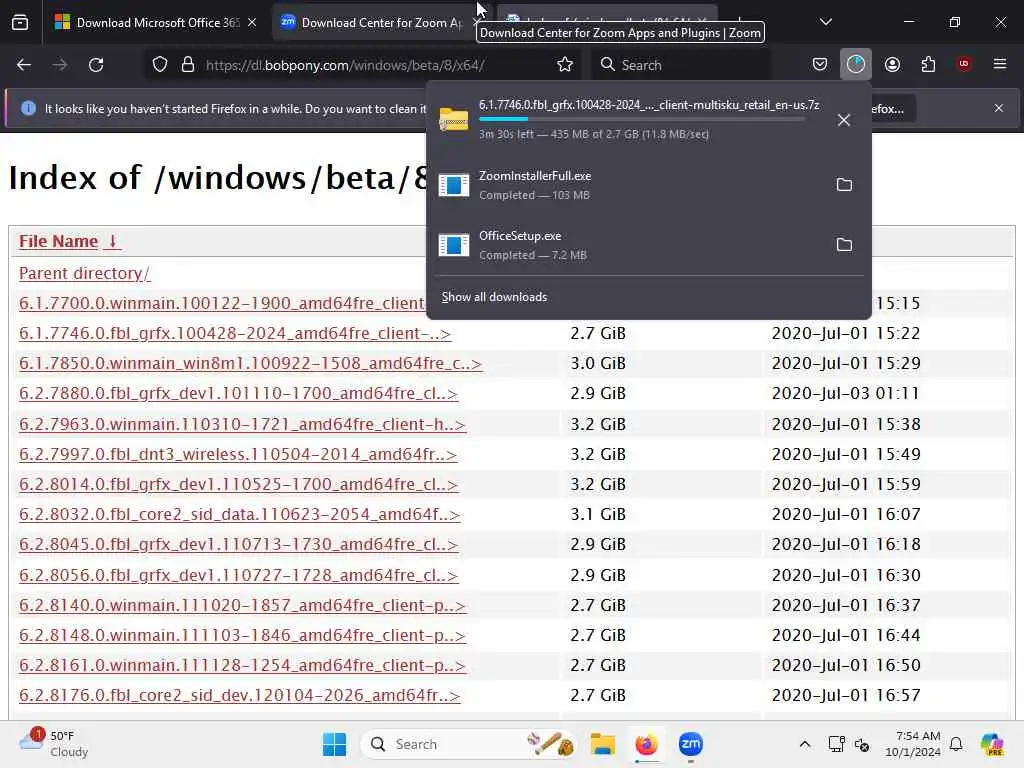Open tracking protection shield icon
The image size is (1024, 768).
pos(160,65)
